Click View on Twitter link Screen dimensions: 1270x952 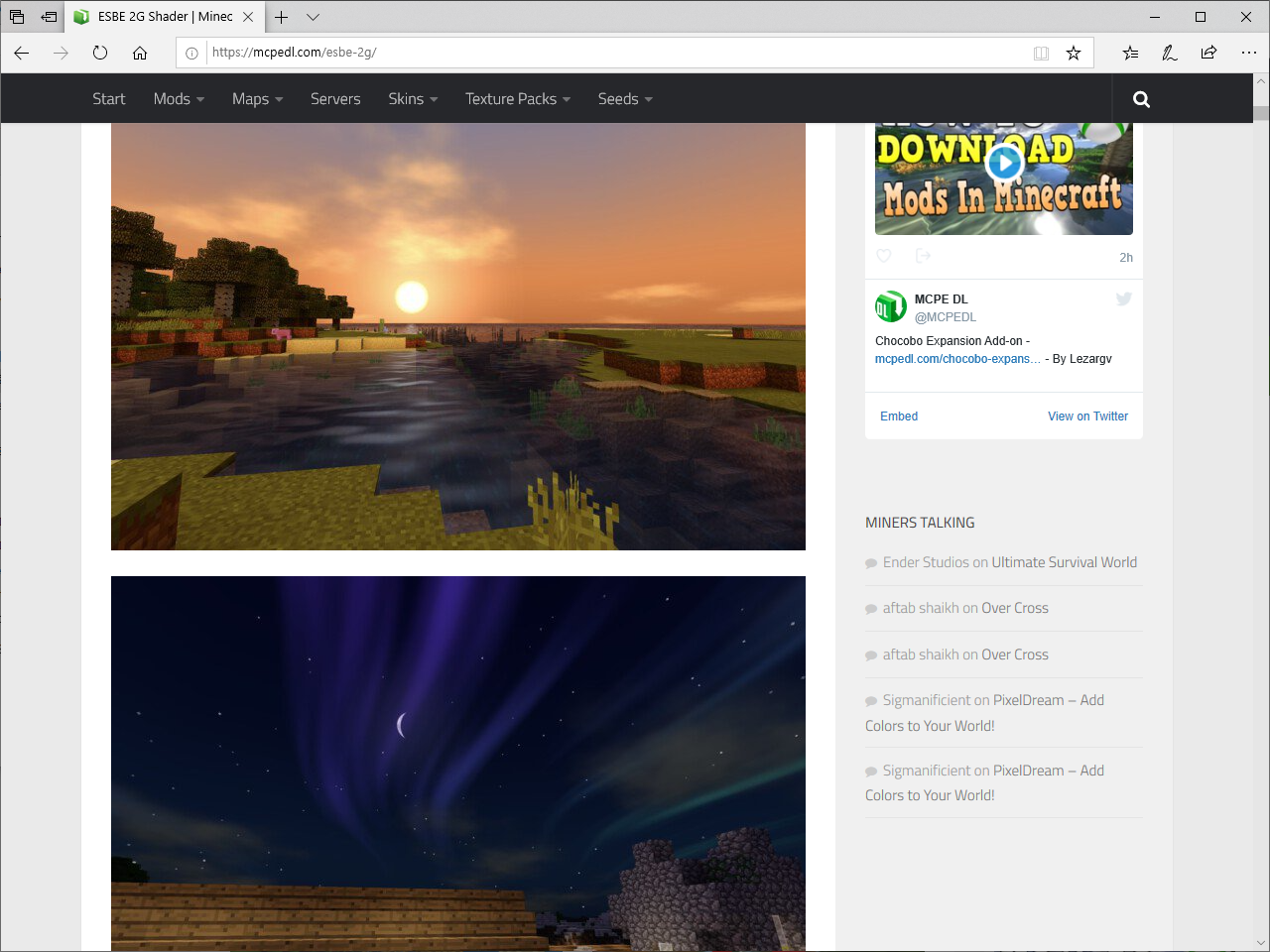click(1087, 416)
